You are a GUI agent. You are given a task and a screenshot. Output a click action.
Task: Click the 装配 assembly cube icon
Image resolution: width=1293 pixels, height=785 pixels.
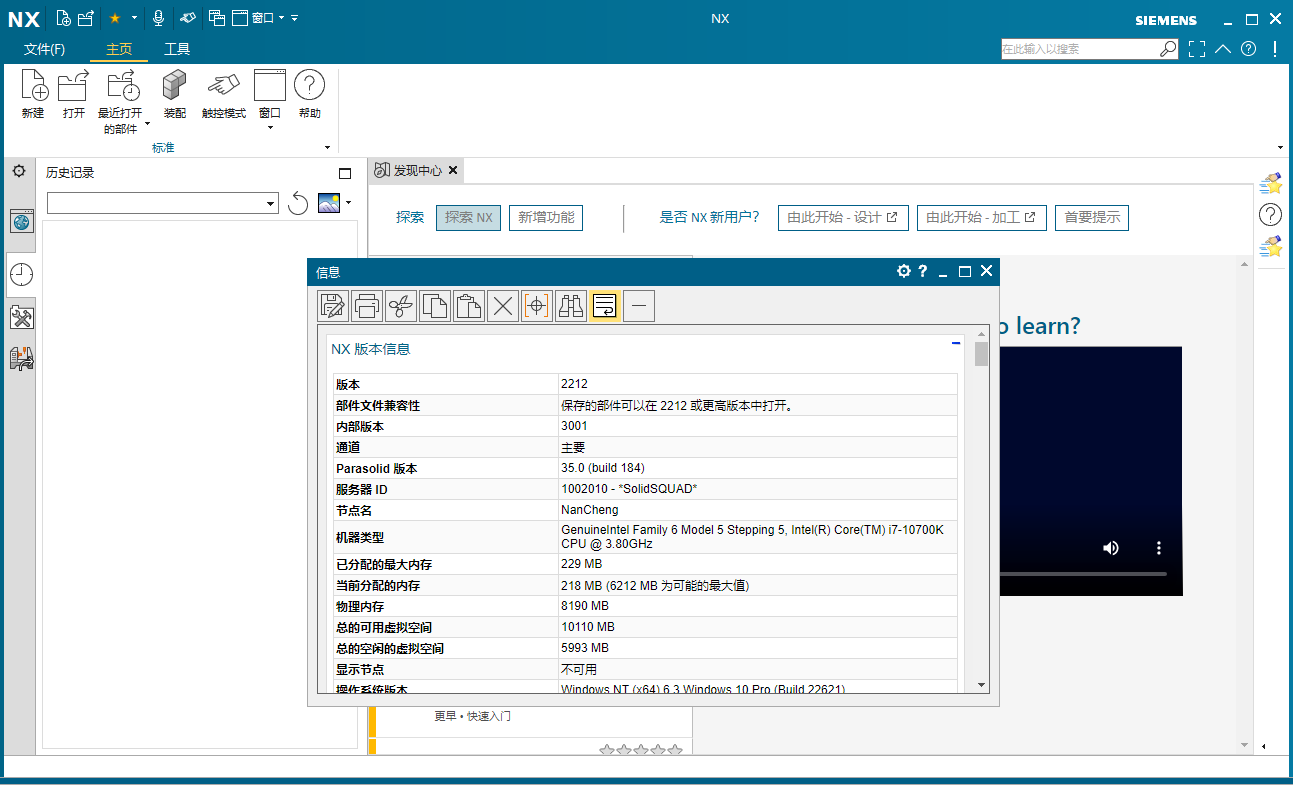[175, 85]
